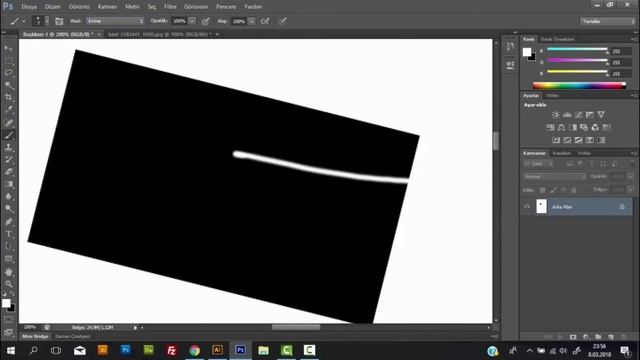Open the workspace switcher dropdown

608,21
